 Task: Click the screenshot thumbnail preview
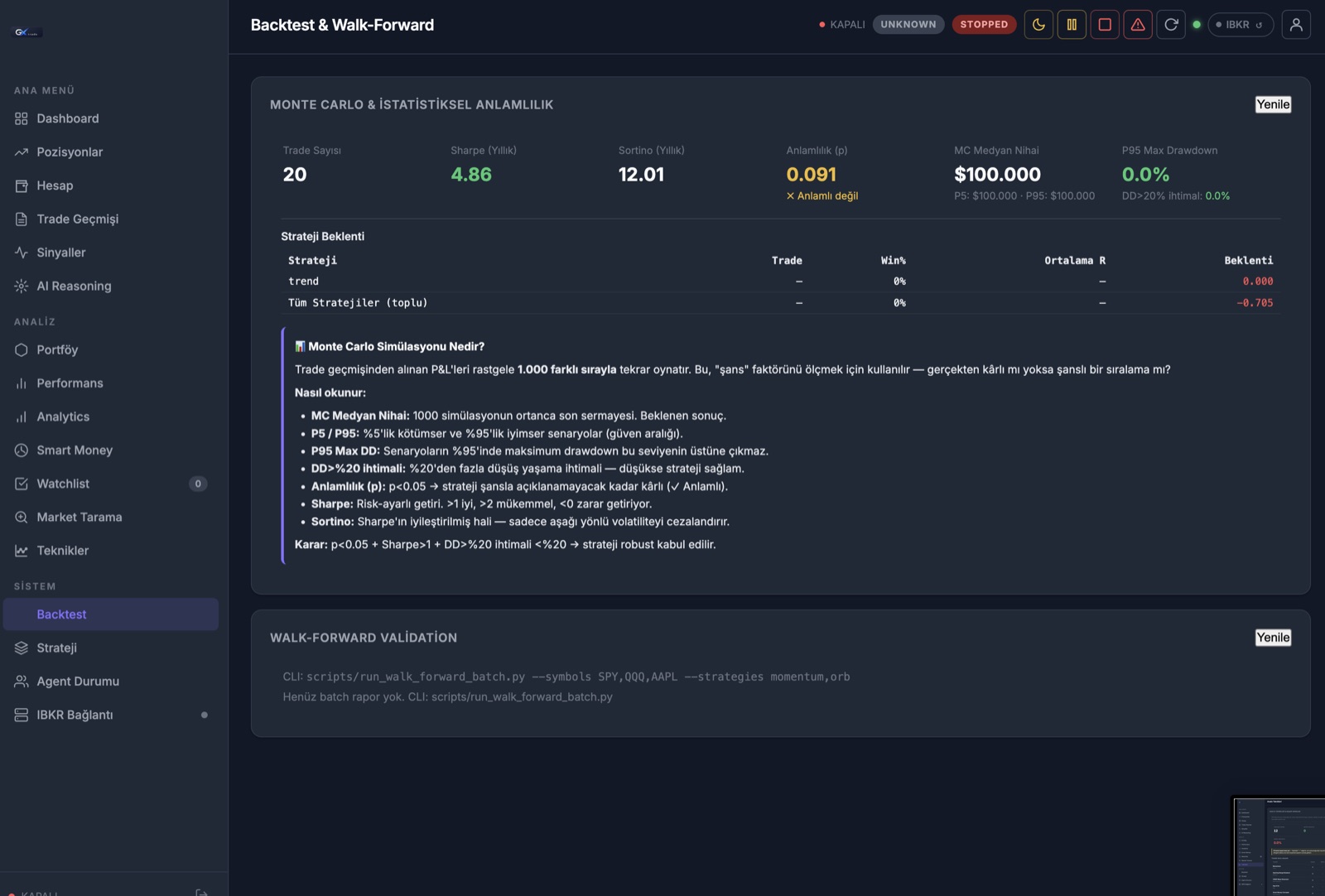click(1279, 846)
